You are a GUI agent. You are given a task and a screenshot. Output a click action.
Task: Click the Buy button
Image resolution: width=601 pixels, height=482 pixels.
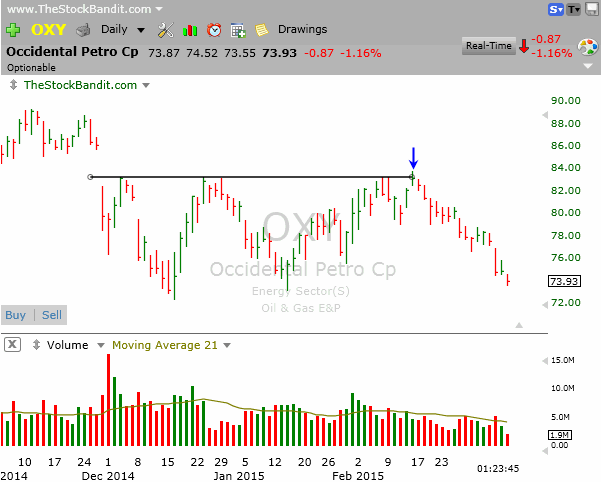click(16, 315)
